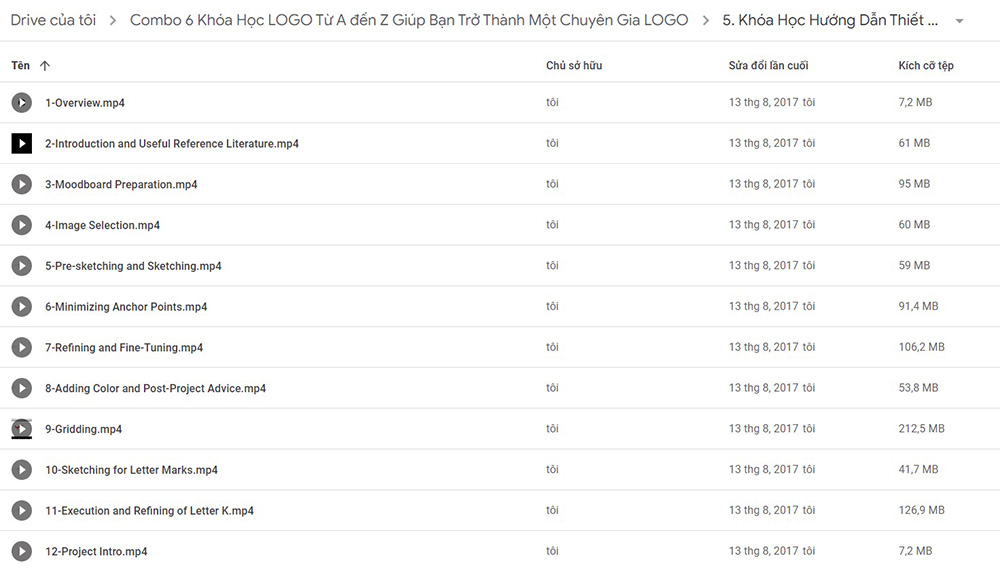Select the file 5-Pre-sketching and Sketching.mp4
The height and width of the screenshot is (571, 1000).
pos(500,266)
